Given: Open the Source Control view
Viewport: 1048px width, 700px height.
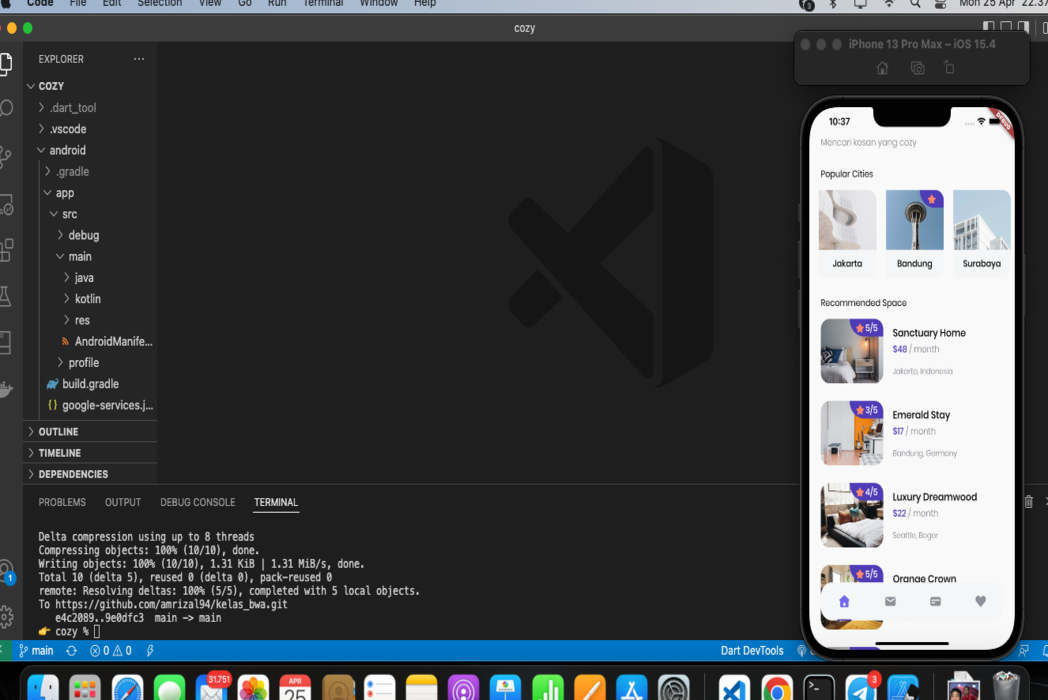Looking at the screenshot, I should (x=6, y=156).
